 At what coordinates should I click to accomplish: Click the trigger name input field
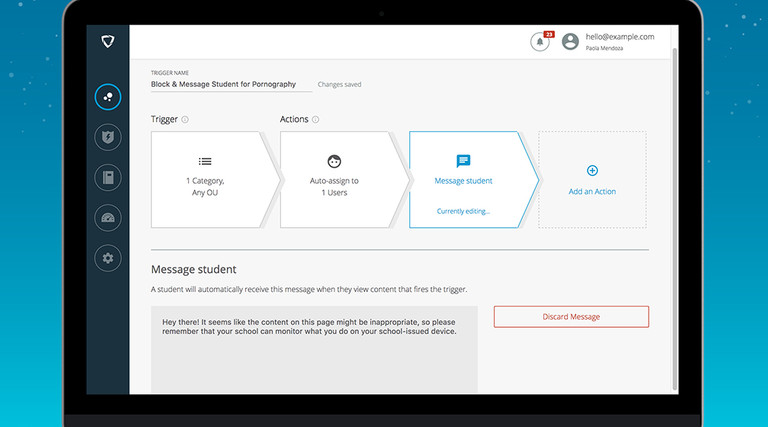click(231, 84)
